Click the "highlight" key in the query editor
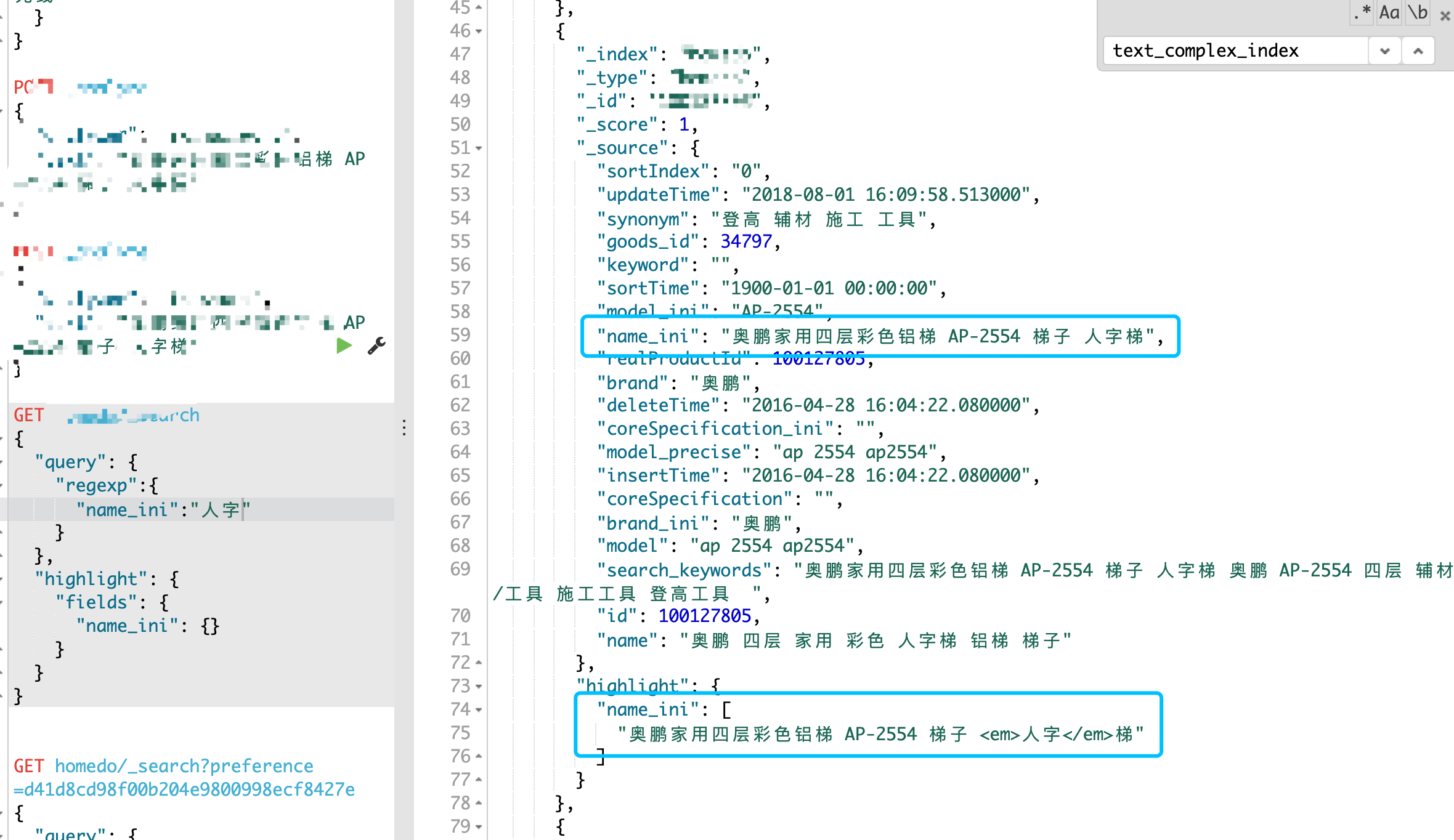Screen dimensions: 1454x840 pos(91,579)
